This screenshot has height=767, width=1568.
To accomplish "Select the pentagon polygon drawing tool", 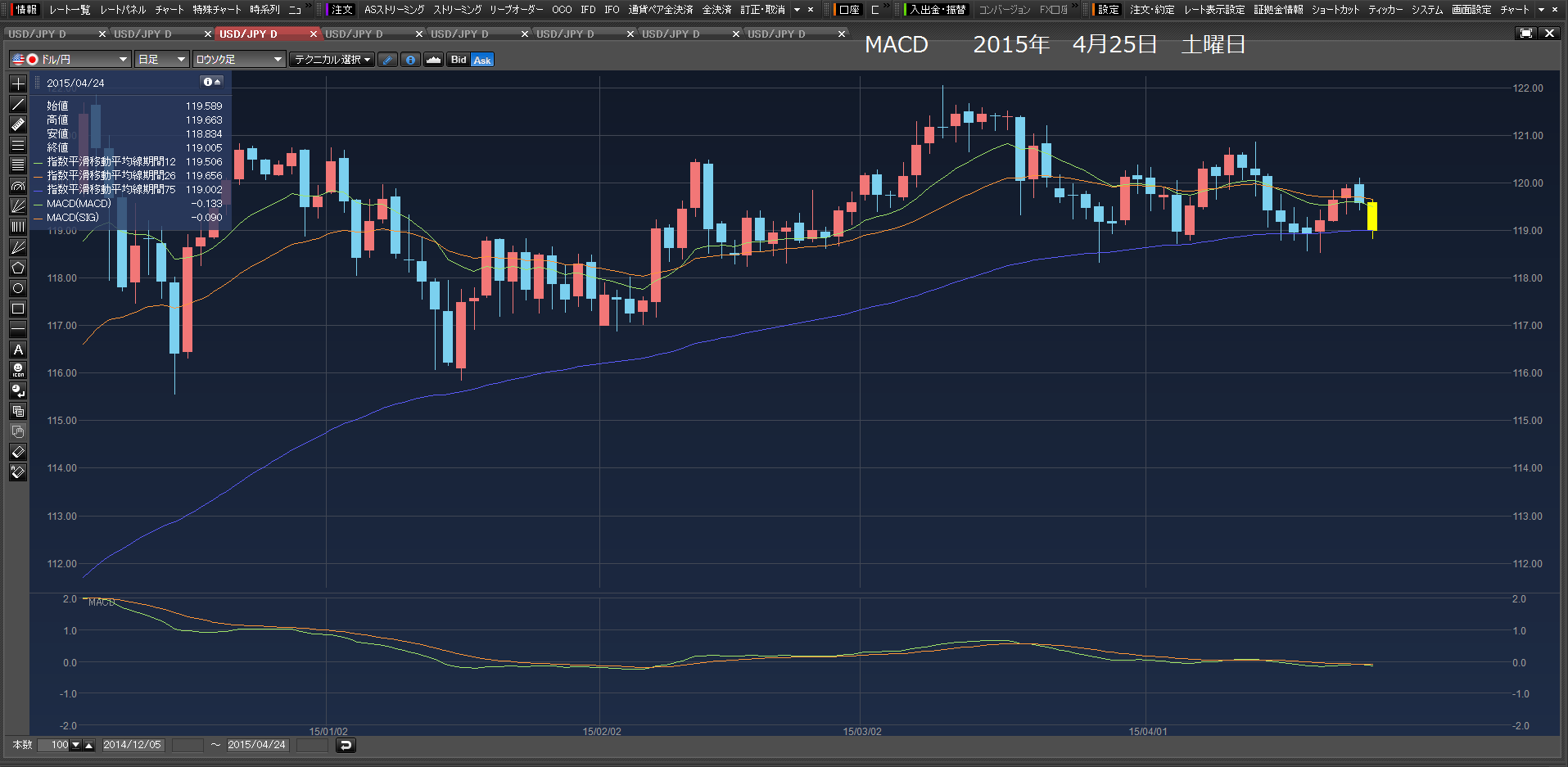I will point(18,268).
